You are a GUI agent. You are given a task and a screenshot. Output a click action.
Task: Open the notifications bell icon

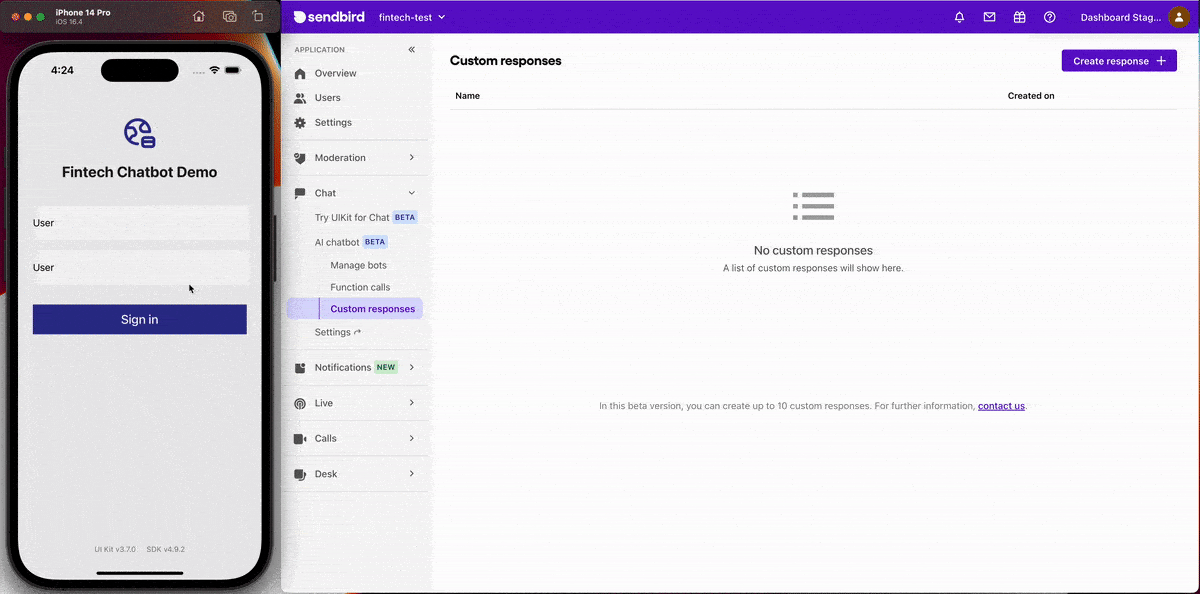[959, 17]
